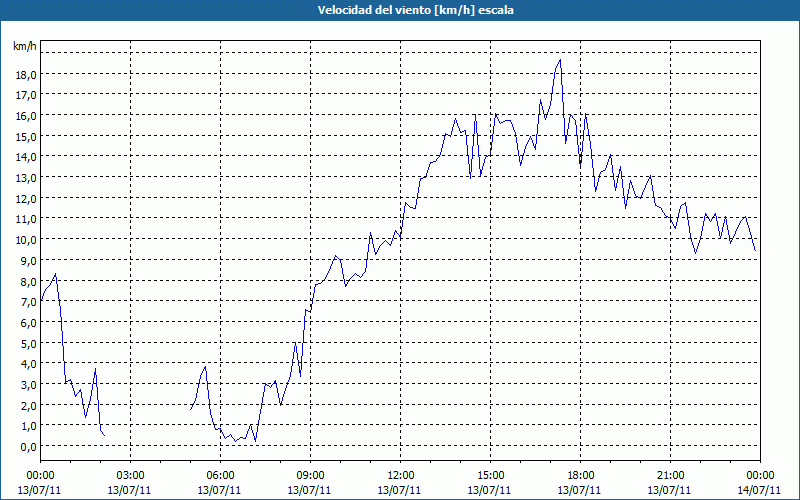Click the 21:00 time label
This screenshot has width=800, height=500.
pos(670,476)
